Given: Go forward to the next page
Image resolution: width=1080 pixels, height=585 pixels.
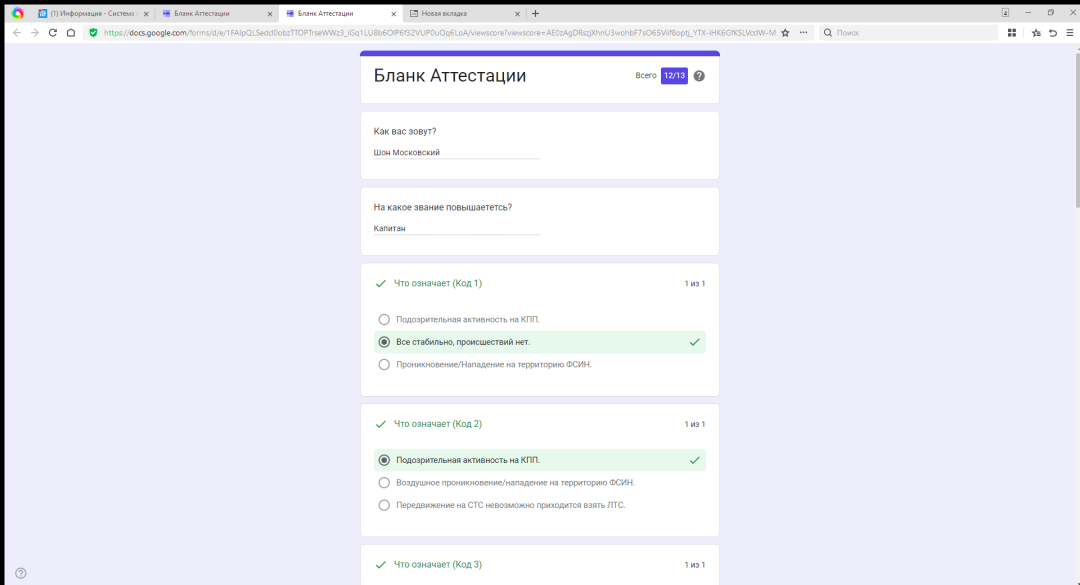Looking at the screenshot, I should [x=34, y=32].
